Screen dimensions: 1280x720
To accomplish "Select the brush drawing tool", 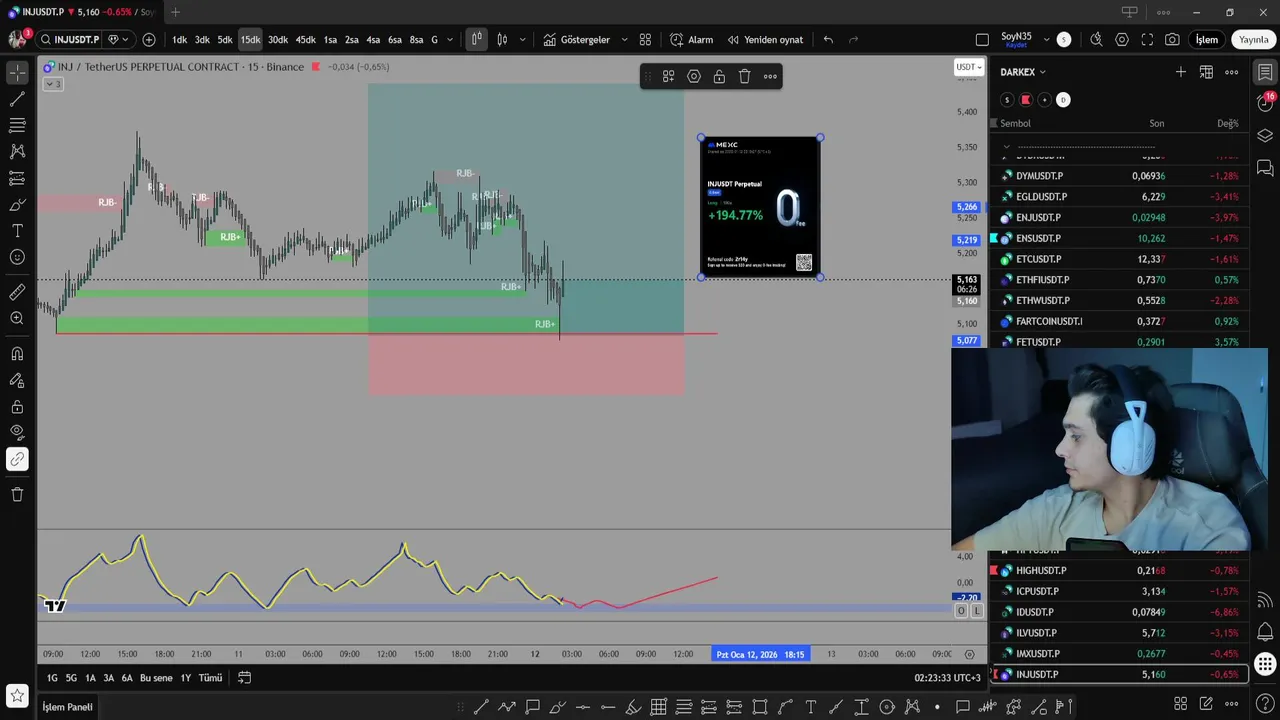I will [x=17, y=205].
